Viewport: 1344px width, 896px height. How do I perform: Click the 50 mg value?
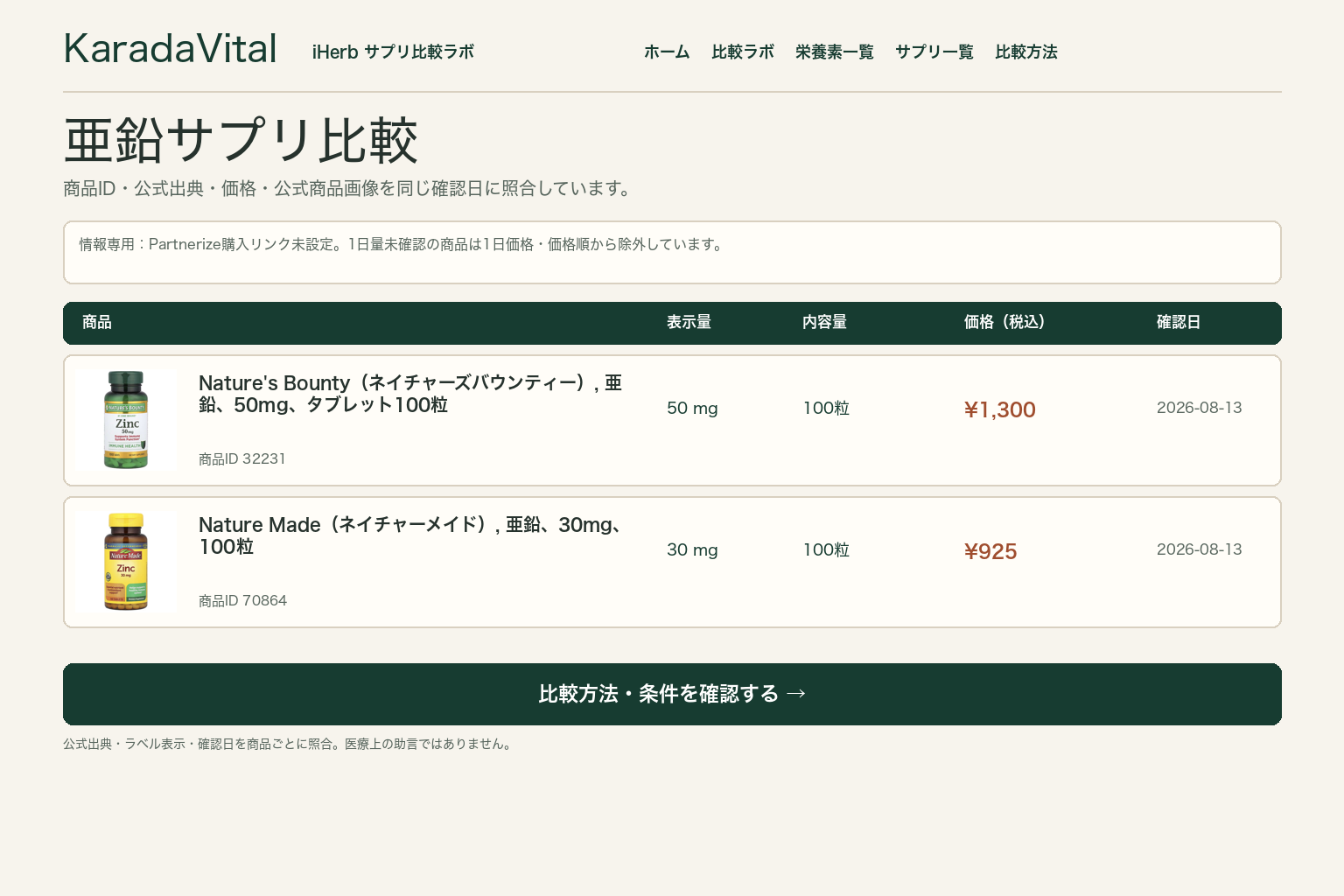pyautogui.click(x=692, y=409)
